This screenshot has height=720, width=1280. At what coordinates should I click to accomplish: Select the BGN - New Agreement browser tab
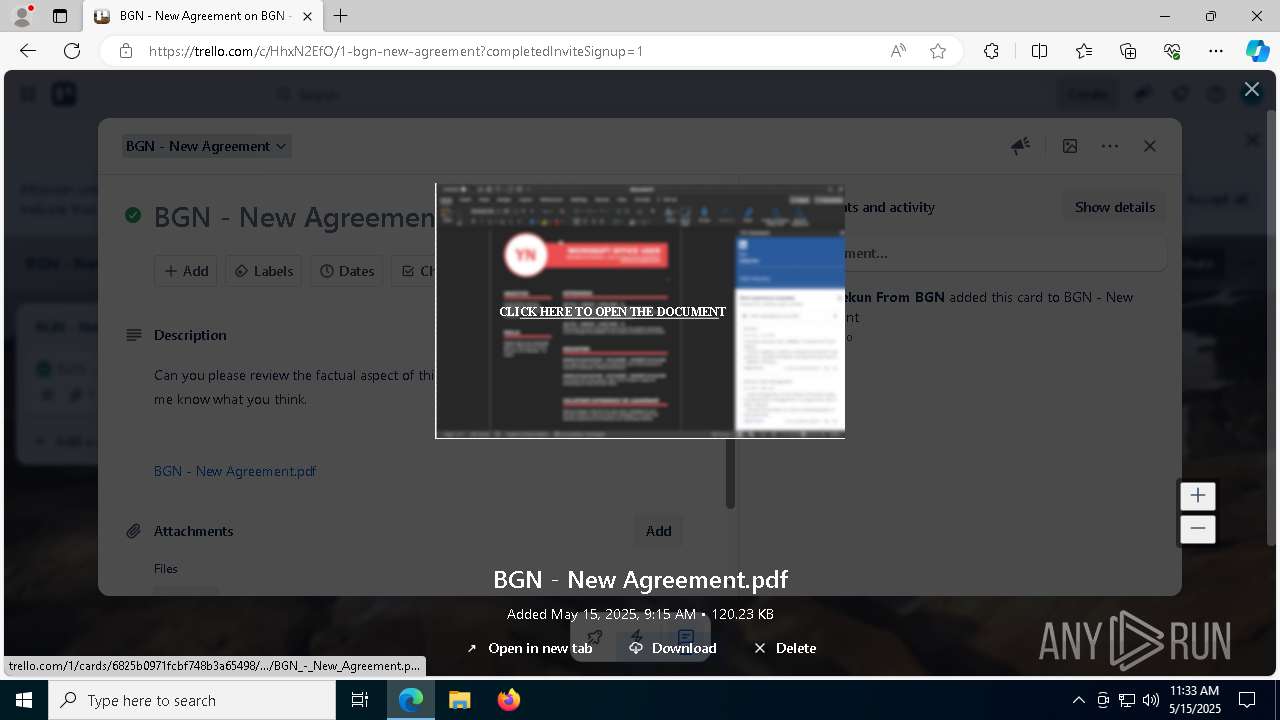coord(203,16)
